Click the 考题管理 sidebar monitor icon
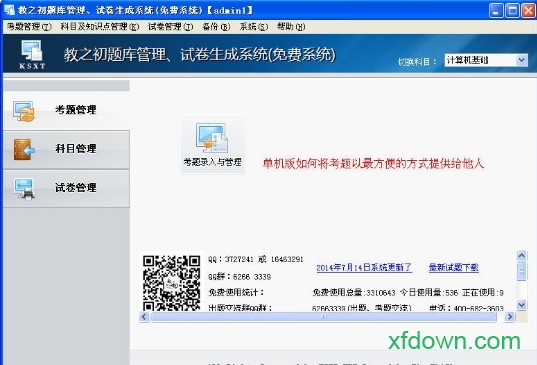537x365 pixels. pos(24,111)
